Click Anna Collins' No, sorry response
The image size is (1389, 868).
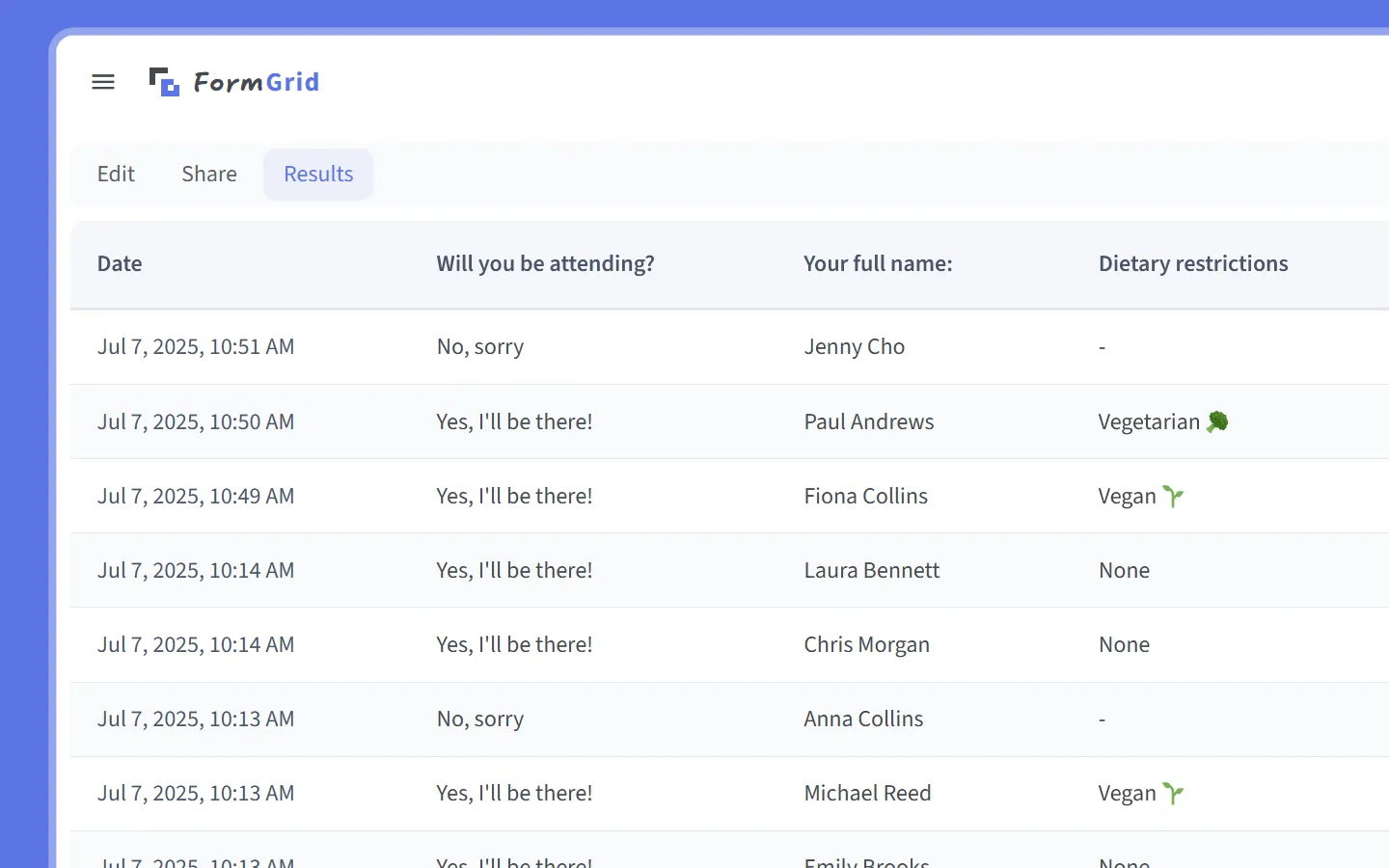click(x=479, y=719)
